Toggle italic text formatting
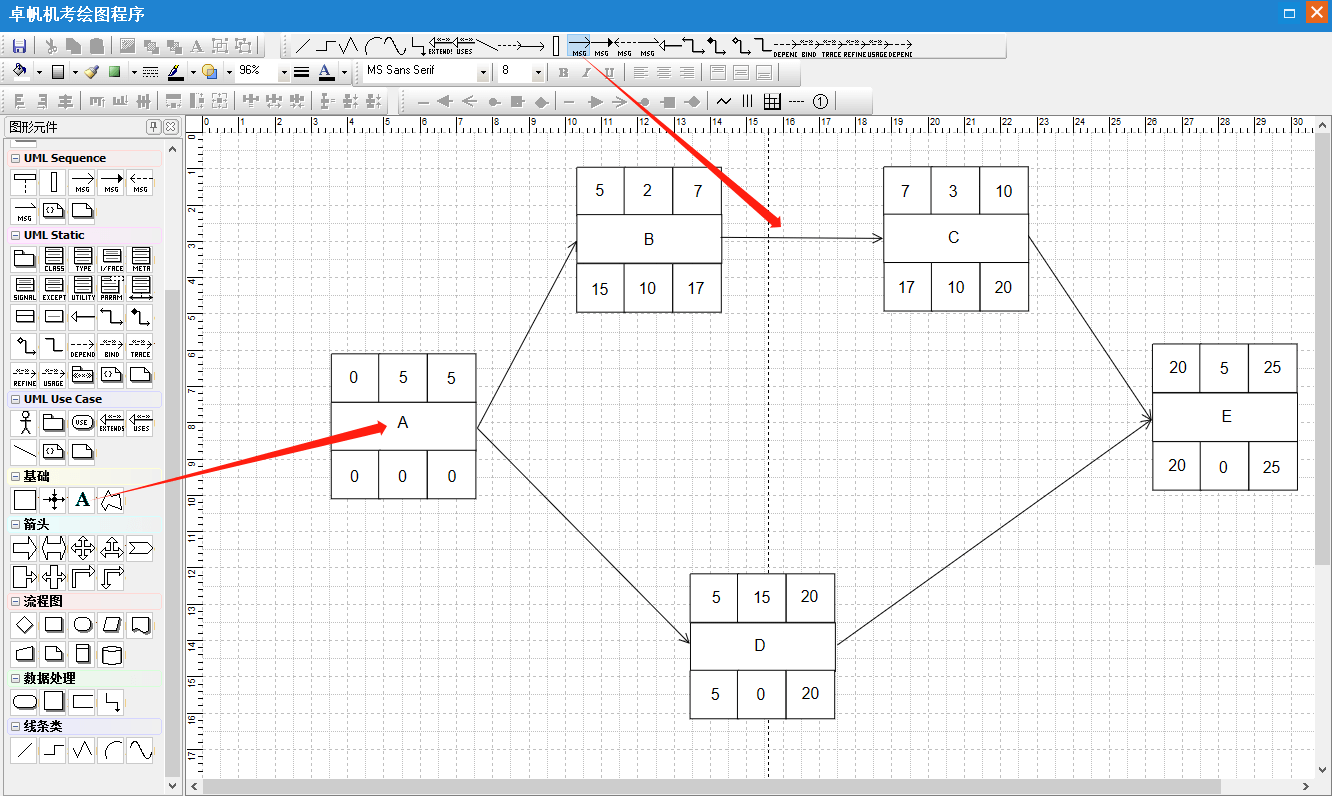This screenshot has width=1332, height=796. click(586, 72)
